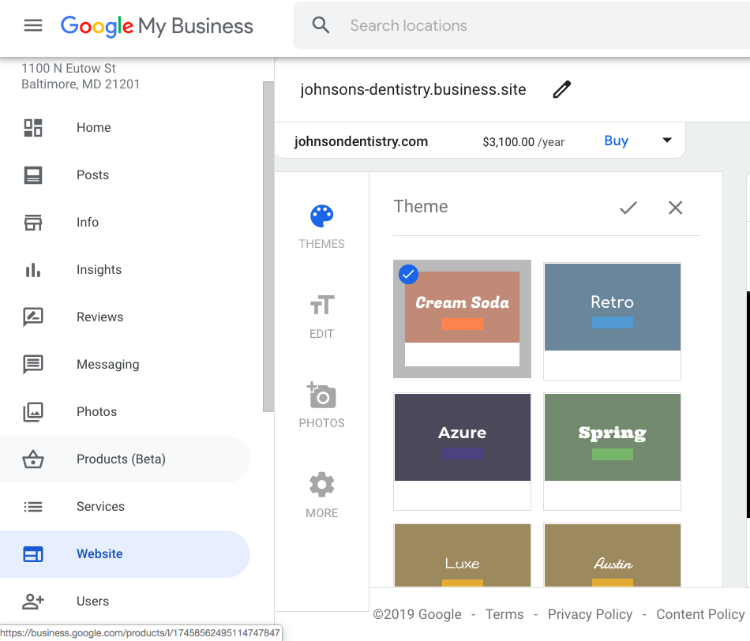The width and height of the screenshot is (750, 641).
Task: Click the Messaging chat icon
Action: pyautogui.click(x=33, y=365)
